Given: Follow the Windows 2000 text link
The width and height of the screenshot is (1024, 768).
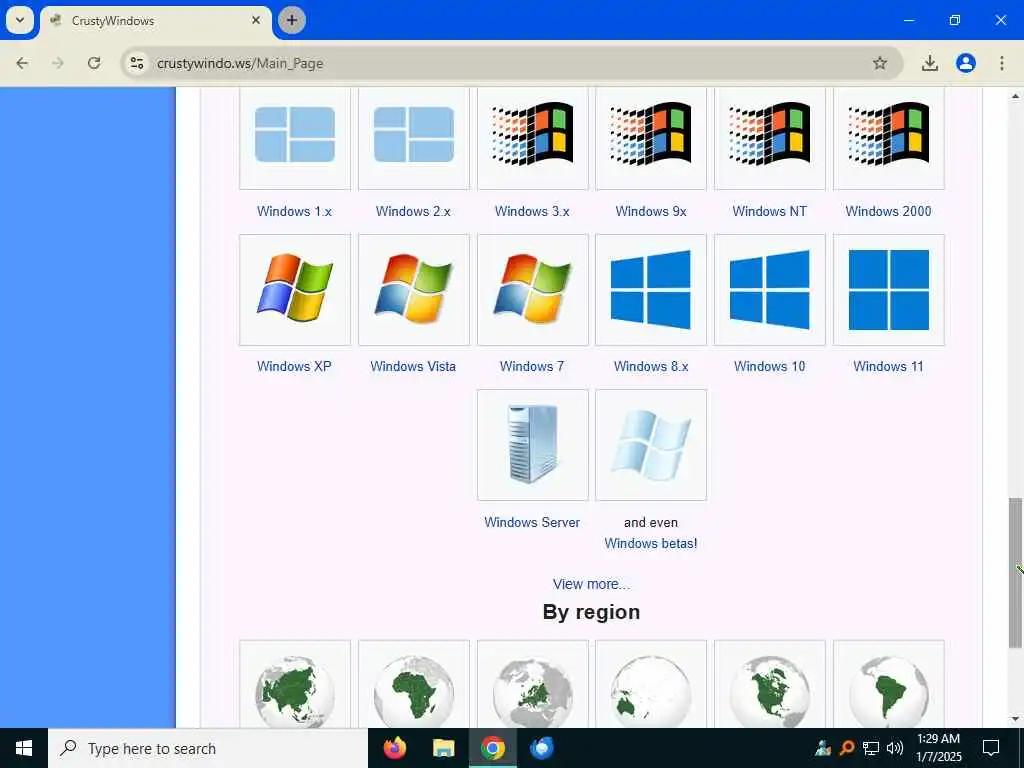Looking at the screenshot, I should pyautogui.click(x=889, y=212).
